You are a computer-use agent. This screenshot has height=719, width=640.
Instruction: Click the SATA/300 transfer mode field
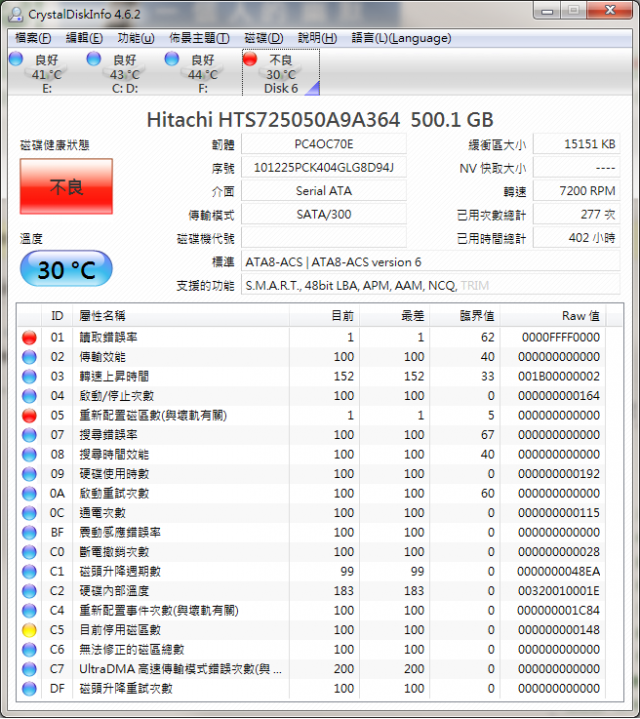324,214
